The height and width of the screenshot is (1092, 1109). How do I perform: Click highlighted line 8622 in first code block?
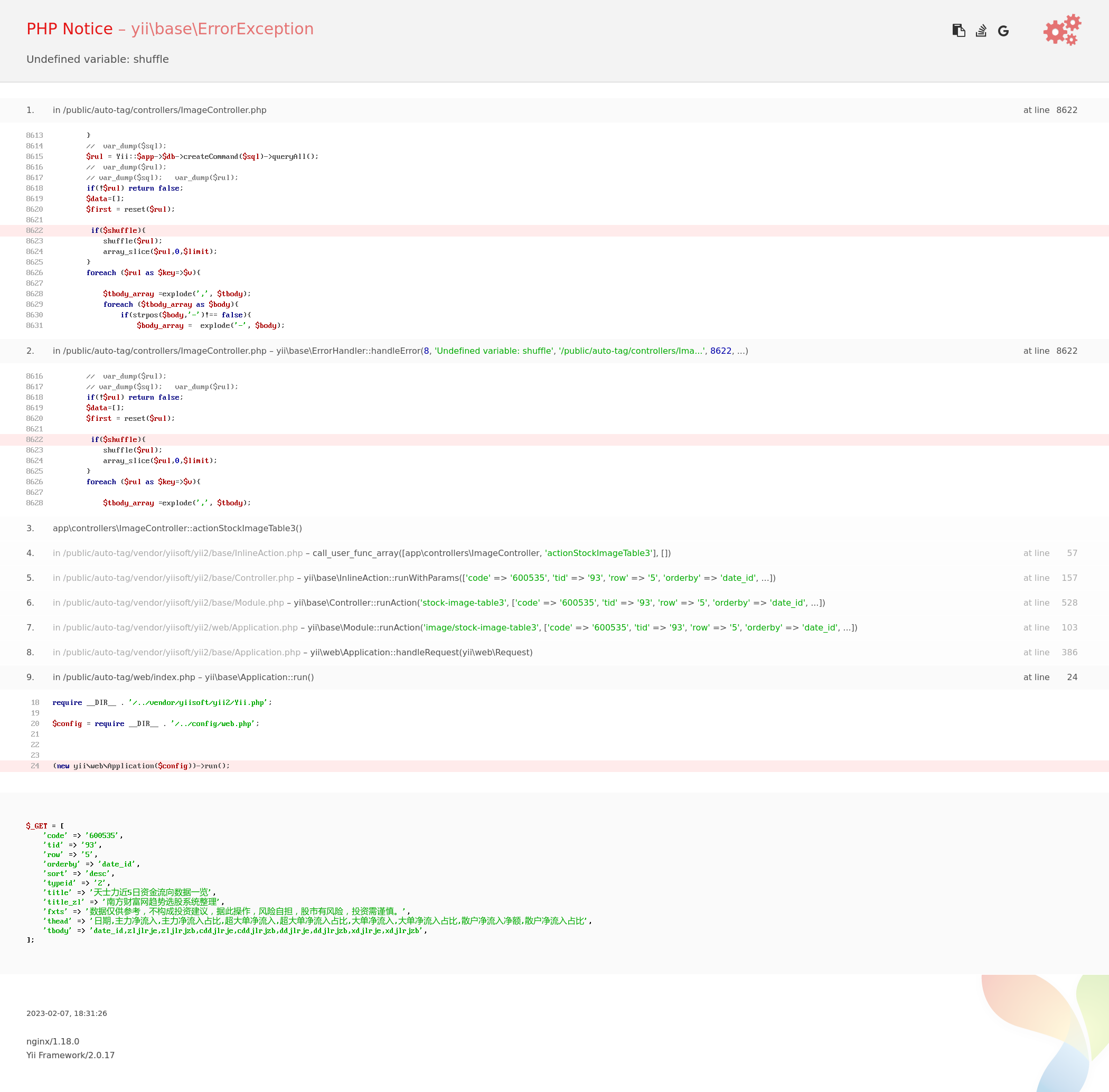click(x=118, y=231)
